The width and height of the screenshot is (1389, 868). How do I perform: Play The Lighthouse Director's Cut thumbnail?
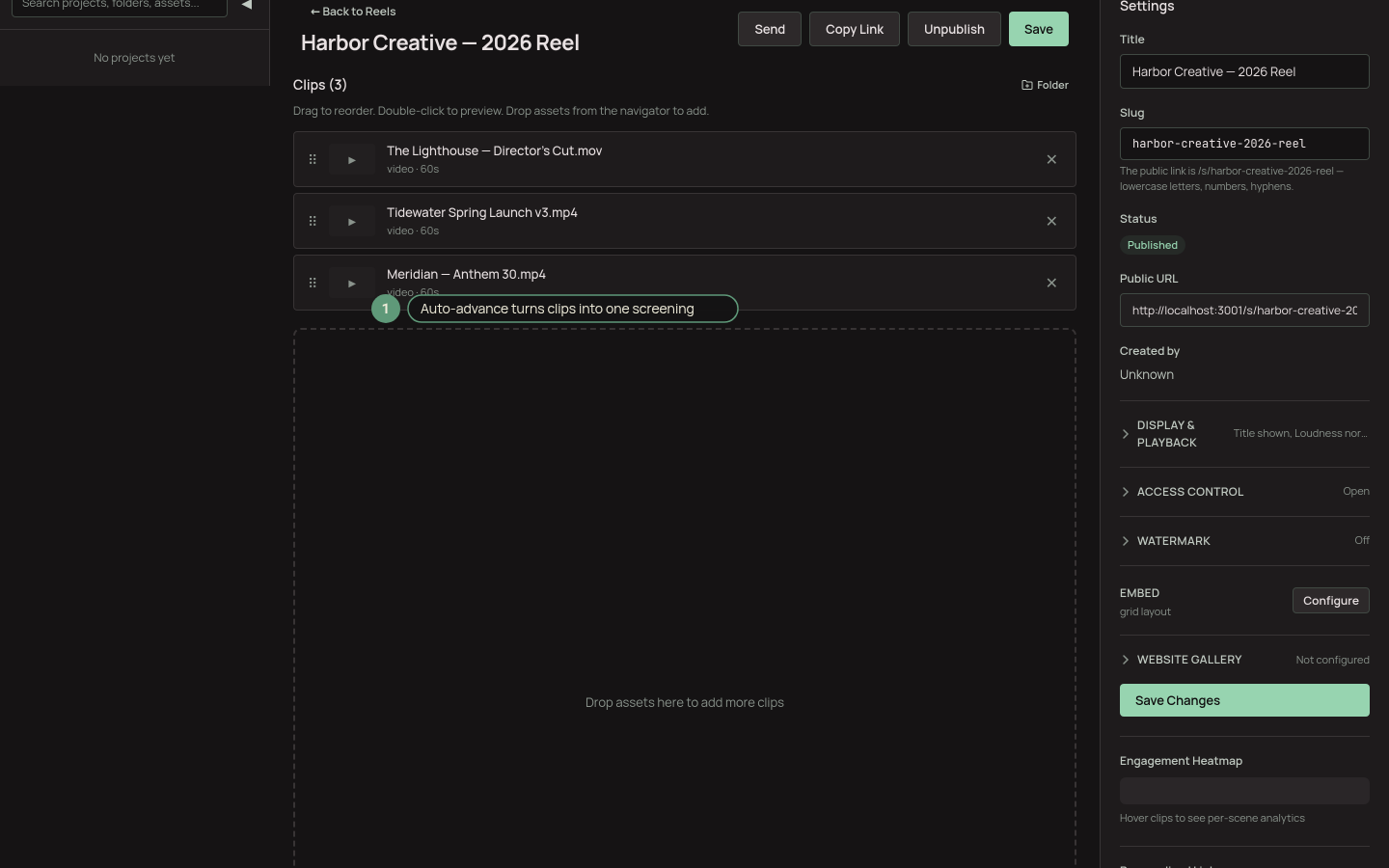(x=352, y=160)
